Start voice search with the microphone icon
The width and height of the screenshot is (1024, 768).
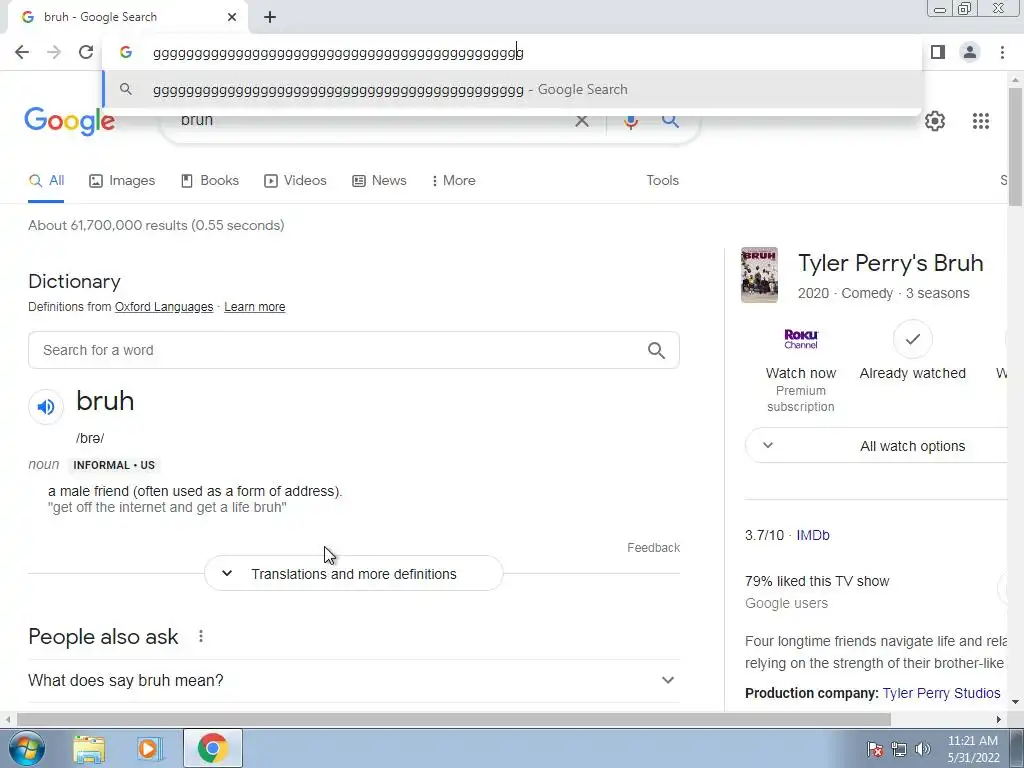pyautogui.click(x=630, y=121)
